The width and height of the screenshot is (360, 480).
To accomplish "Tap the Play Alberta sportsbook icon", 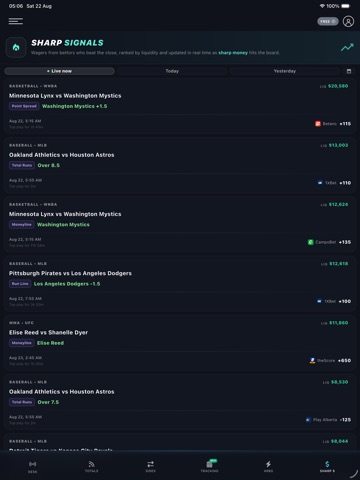I will [308, 420].
